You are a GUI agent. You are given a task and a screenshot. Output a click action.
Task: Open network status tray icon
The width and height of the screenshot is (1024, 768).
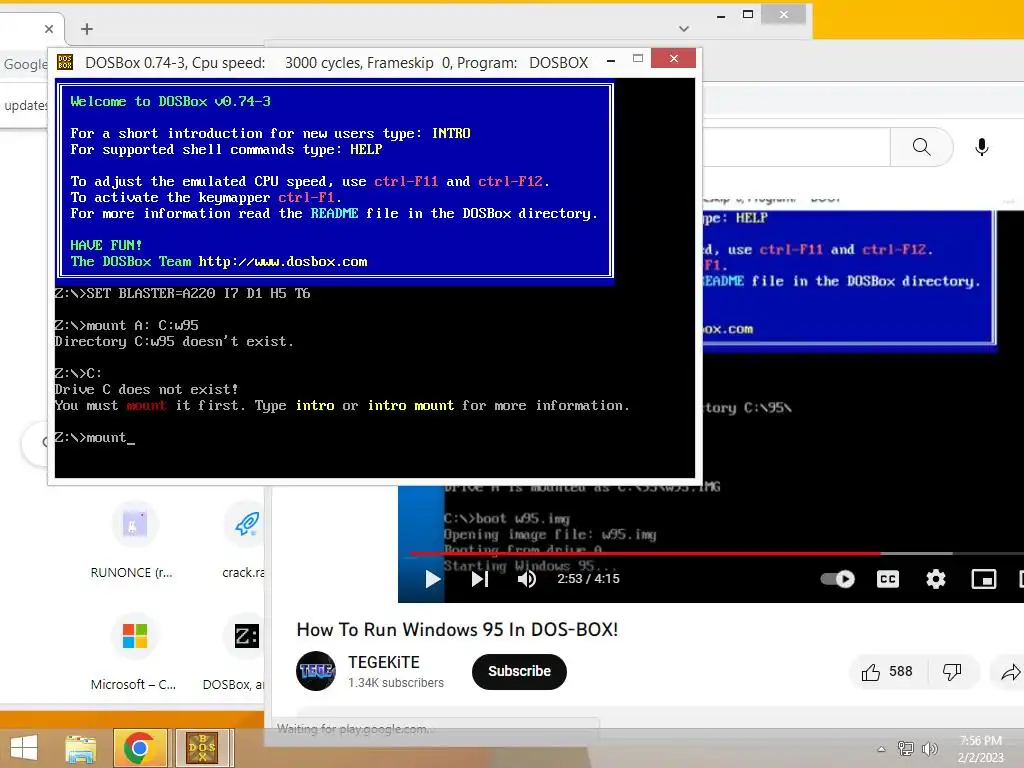point(906,749)
